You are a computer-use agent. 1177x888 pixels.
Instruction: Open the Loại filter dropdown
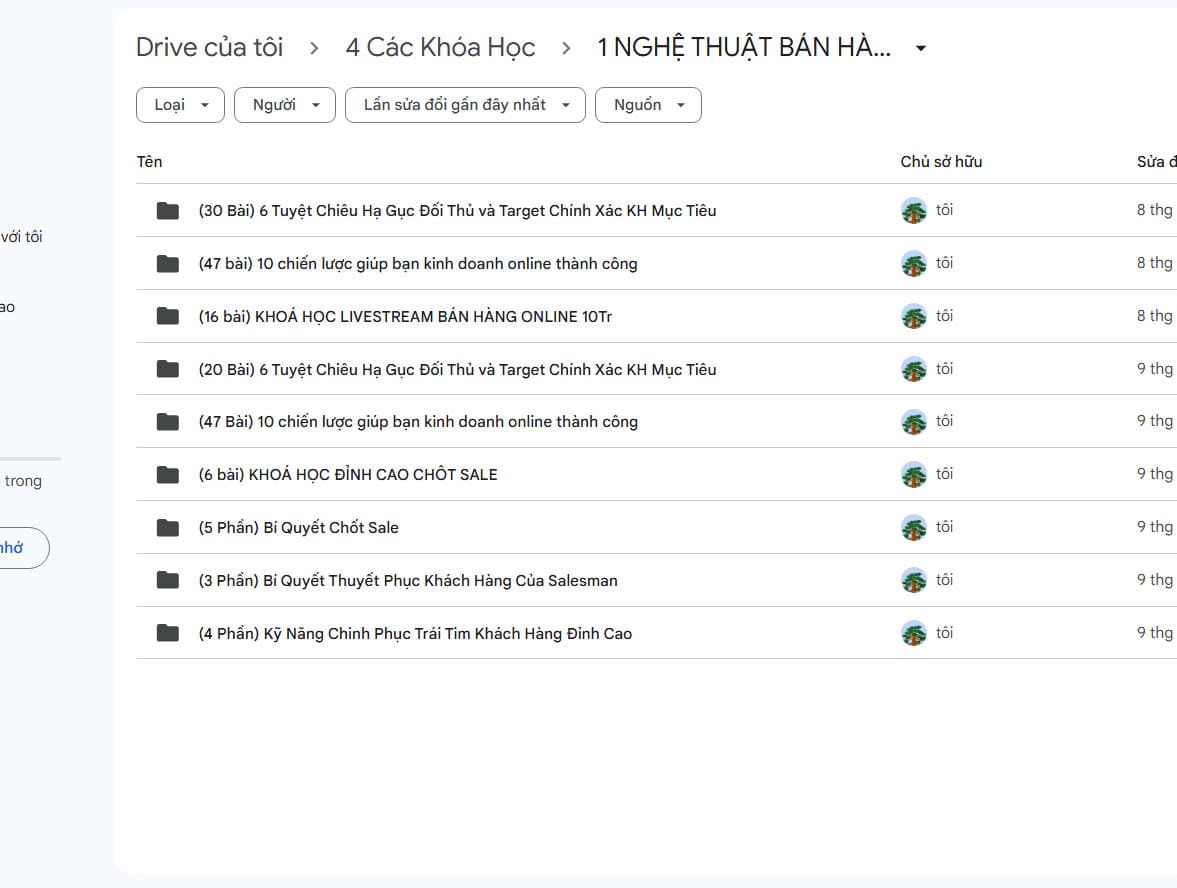tap(180, 105)
